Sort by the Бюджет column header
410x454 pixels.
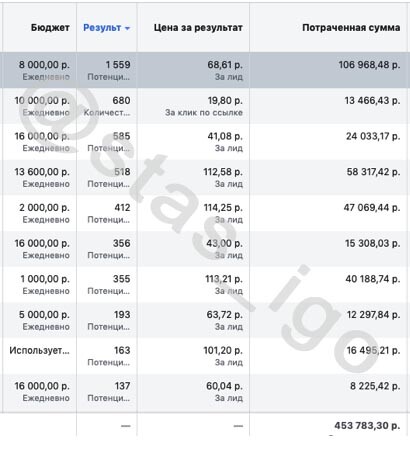tap(50, 28)
